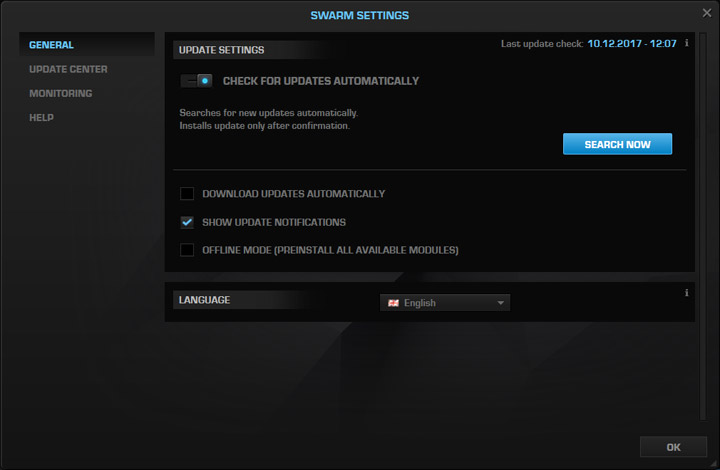The width and height of the screenshot is (720, 470).
Task: Enable Offline Mode preinstall checkbox
Action: coord(187,250)
